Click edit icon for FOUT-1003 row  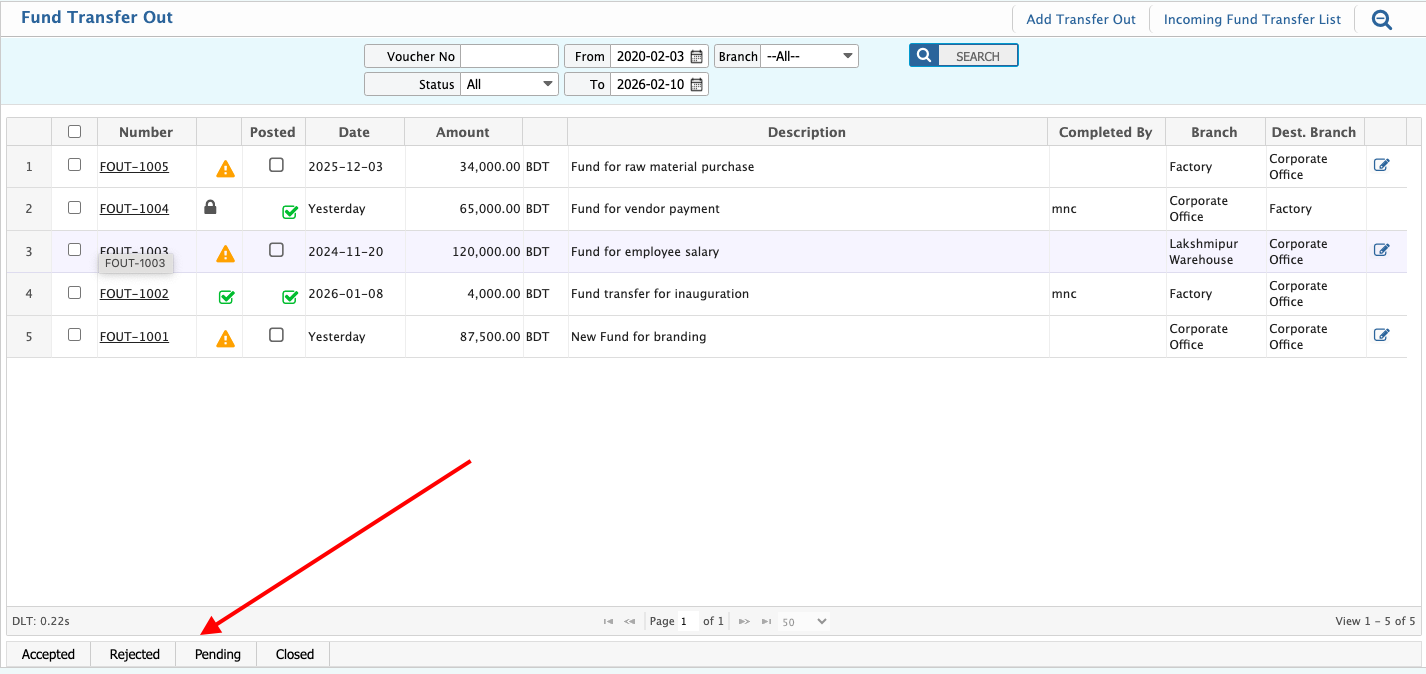[x=1381, y=251]
